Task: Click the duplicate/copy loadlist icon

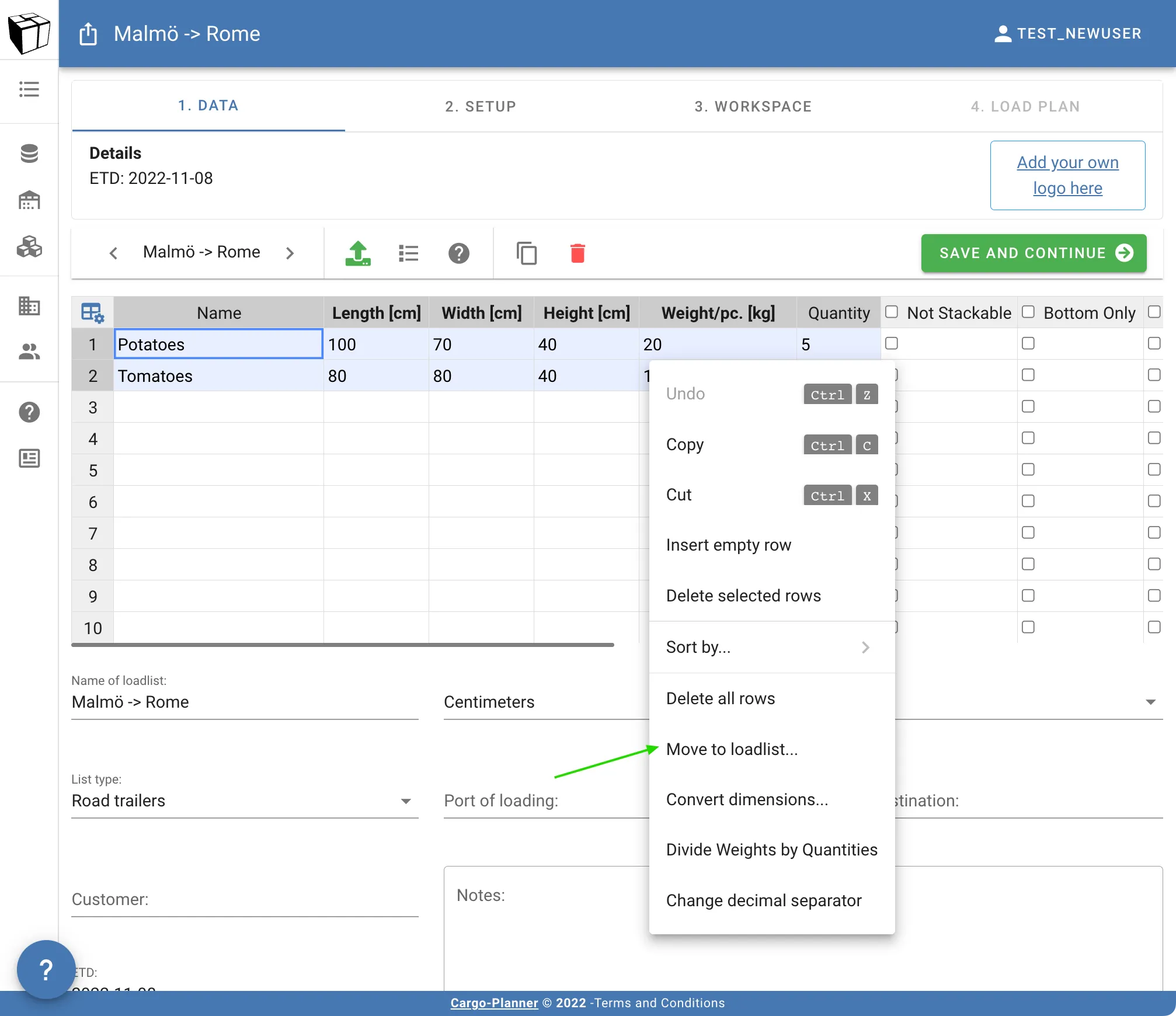Action: 527,252
